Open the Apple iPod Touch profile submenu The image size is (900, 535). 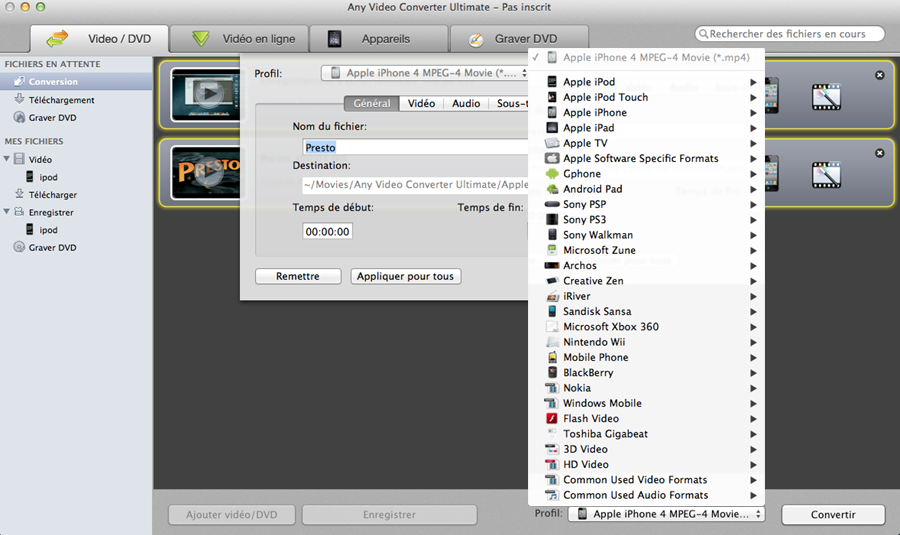pyautogui.click(x=646, y=98)
